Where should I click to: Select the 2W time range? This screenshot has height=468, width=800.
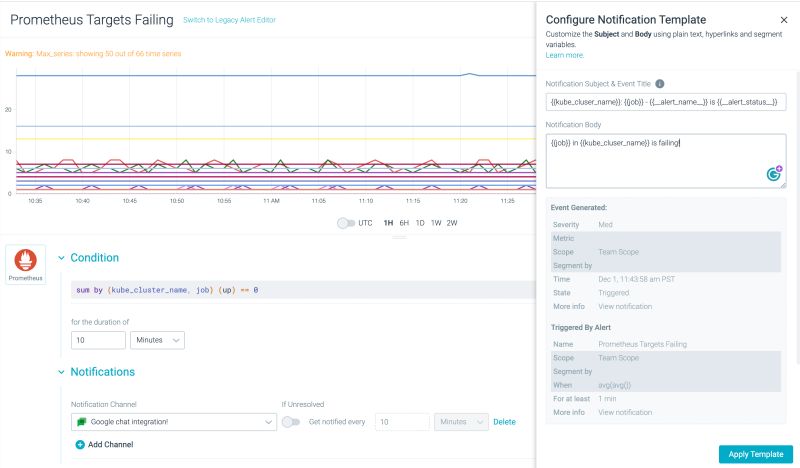coord(452,223)
